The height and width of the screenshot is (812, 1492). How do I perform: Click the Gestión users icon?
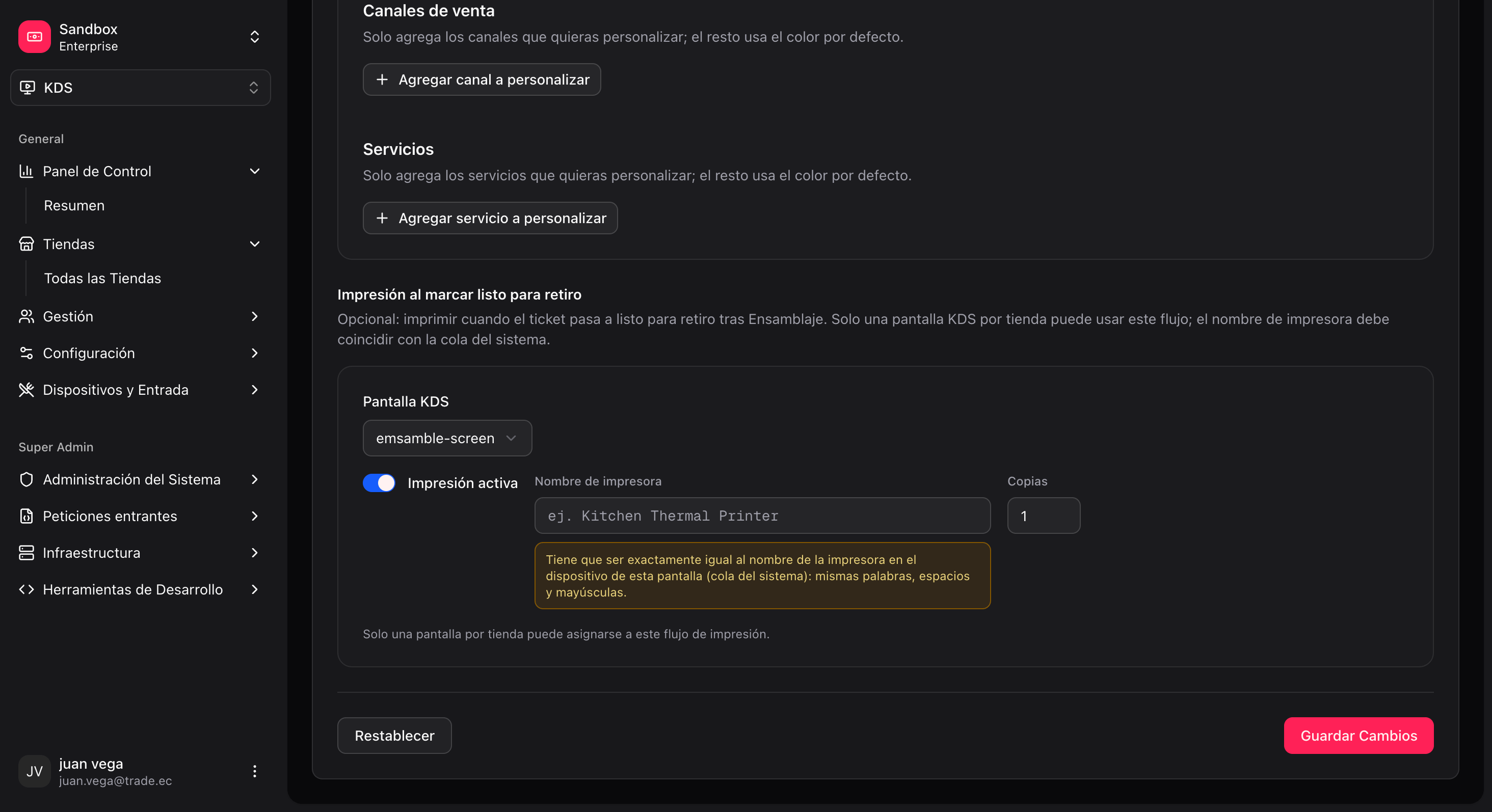26,316
